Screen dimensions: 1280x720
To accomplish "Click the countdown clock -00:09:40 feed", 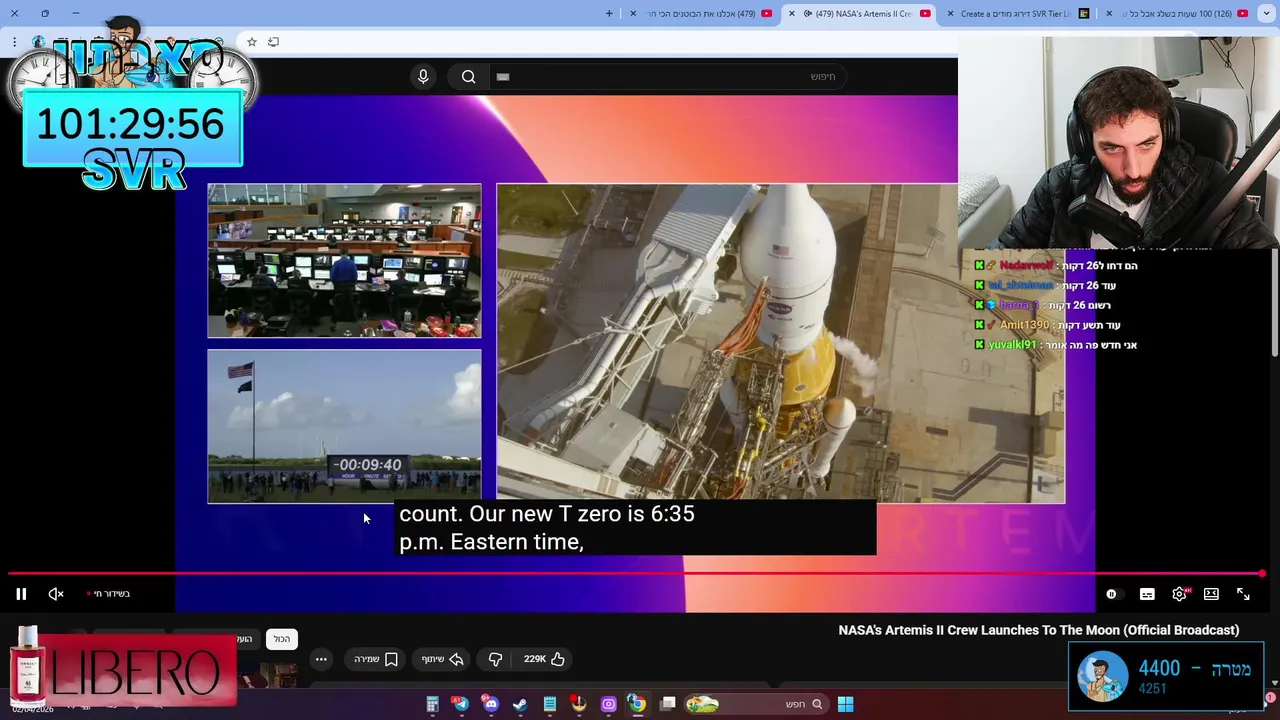I will click(x=344, y=426).
